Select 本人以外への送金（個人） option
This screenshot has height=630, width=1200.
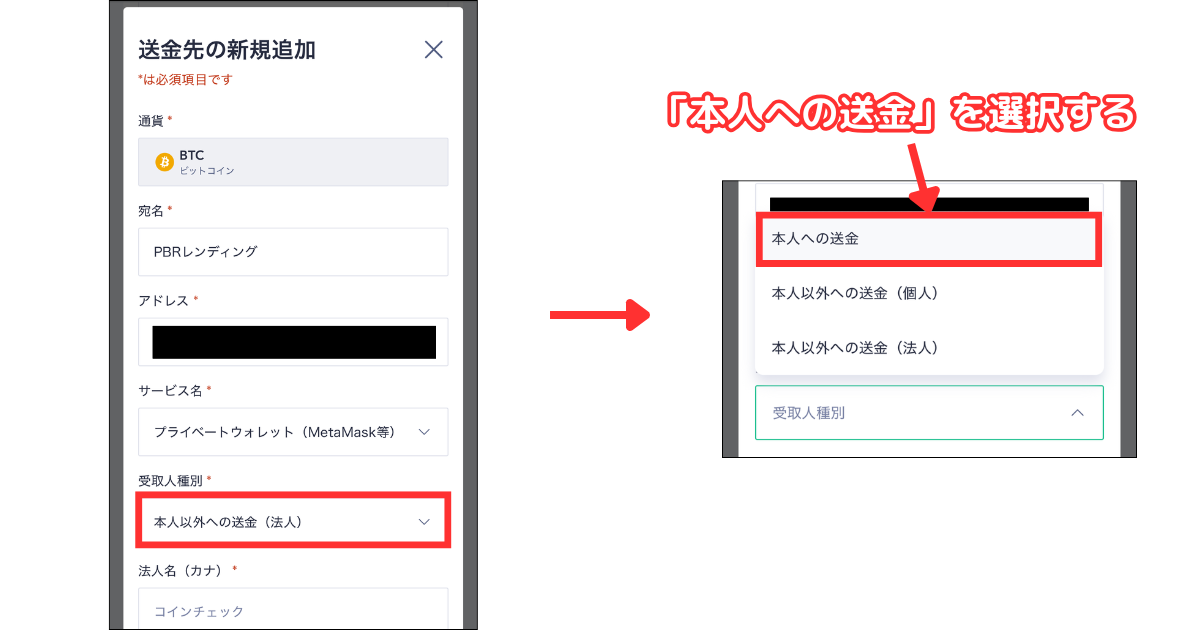click(x=928, y=293)
